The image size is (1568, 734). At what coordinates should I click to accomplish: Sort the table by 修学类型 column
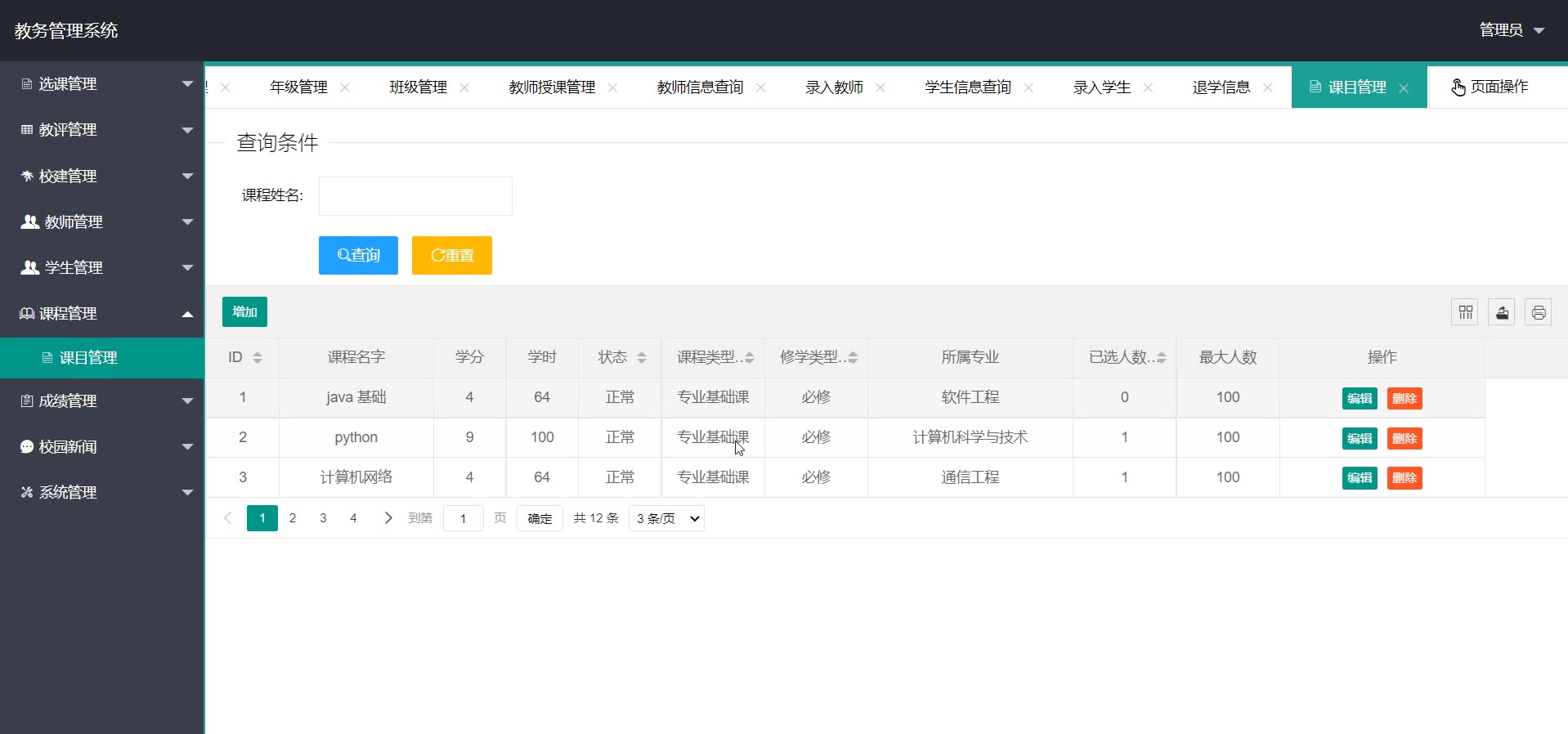(853, 358)
